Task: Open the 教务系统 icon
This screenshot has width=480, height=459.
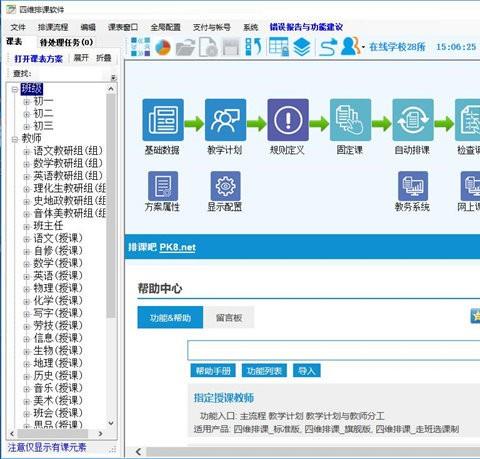Action: point(413,186)
